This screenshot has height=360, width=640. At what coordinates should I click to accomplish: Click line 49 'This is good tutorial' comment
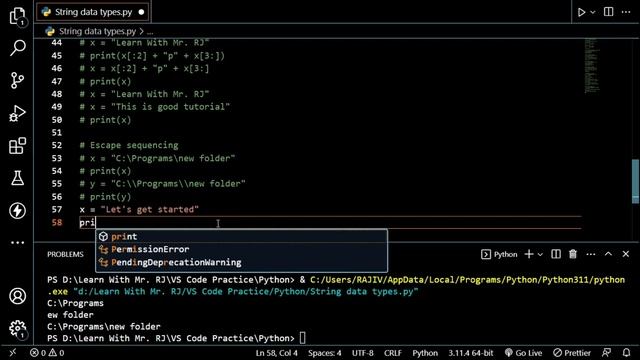pos(154,107)
